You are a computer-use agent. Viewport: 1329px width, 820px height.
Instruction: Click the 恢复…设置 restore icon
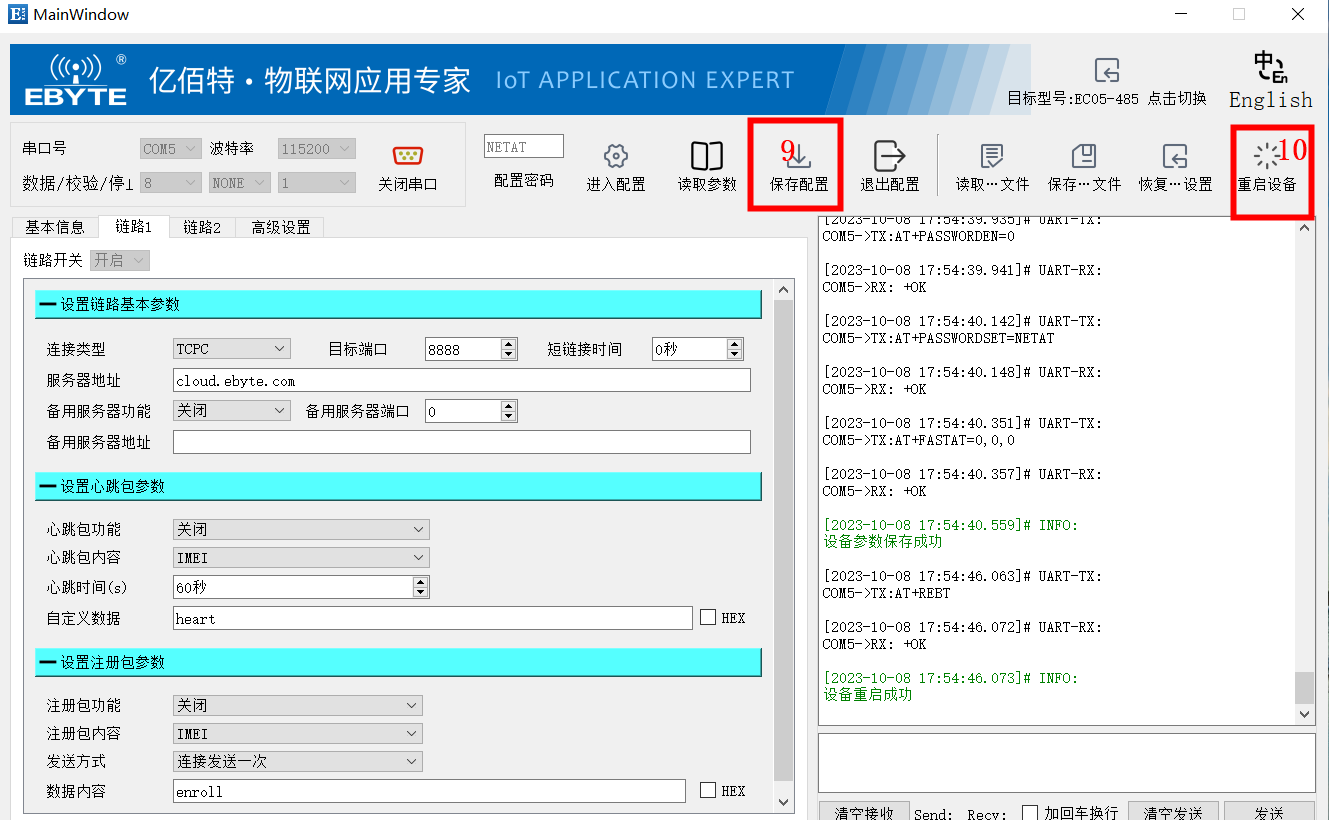(x=1174, y=157)
